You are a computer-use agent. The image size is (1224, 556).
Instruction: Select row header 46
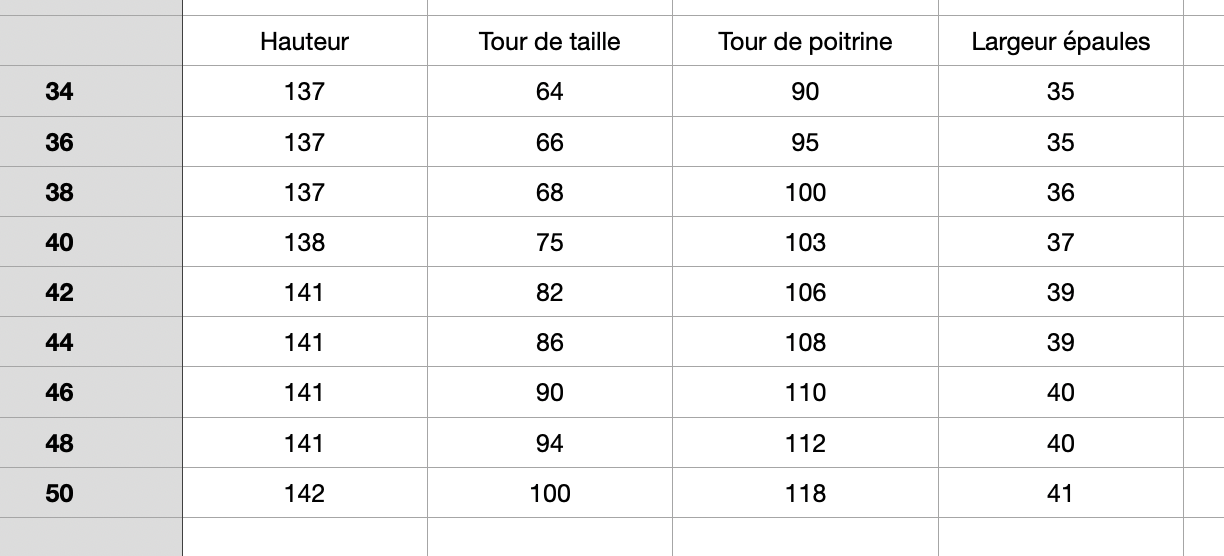(x=91, y=392)
